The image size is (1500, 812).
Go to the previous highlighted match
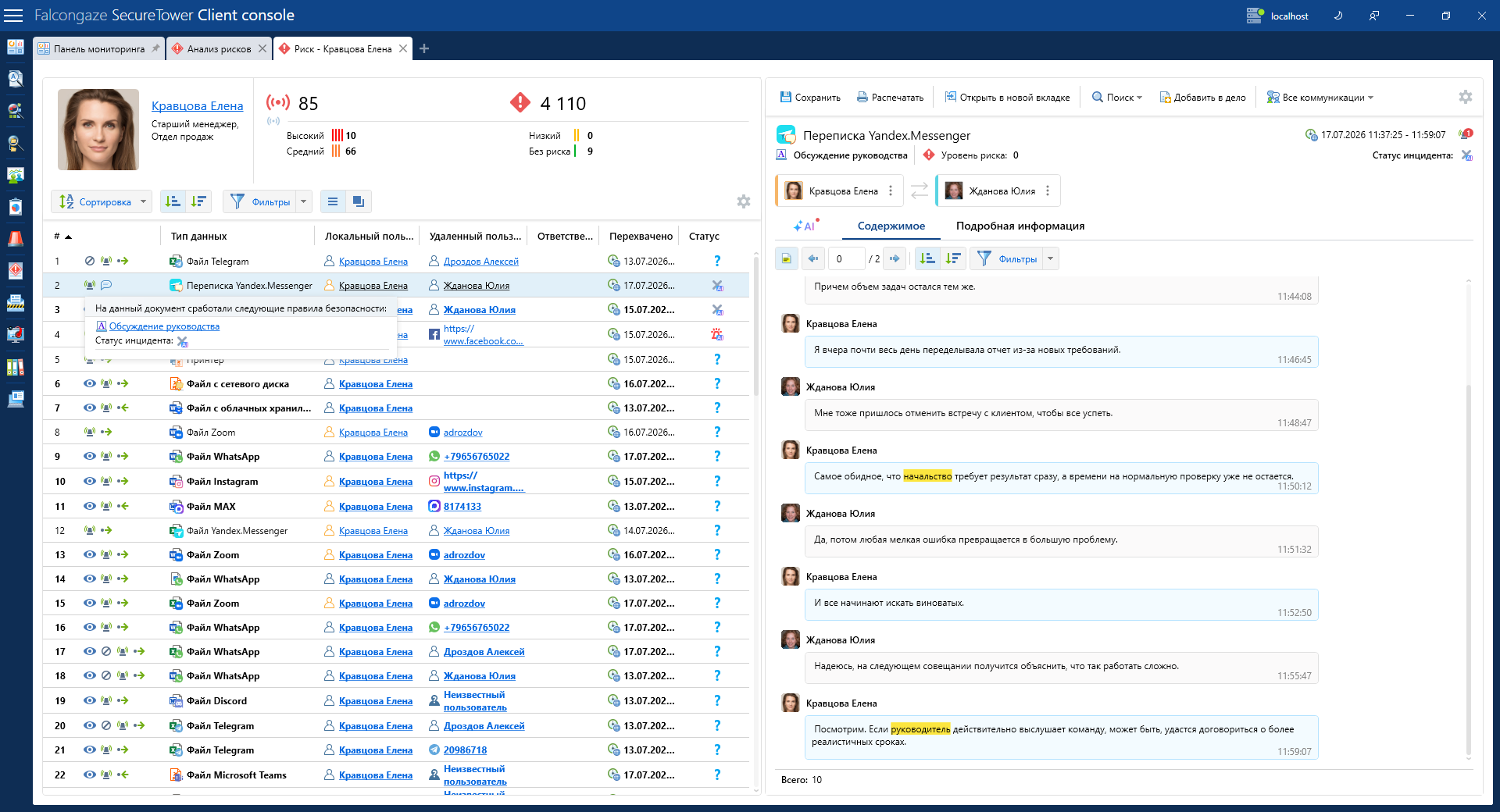coord(813,258)
